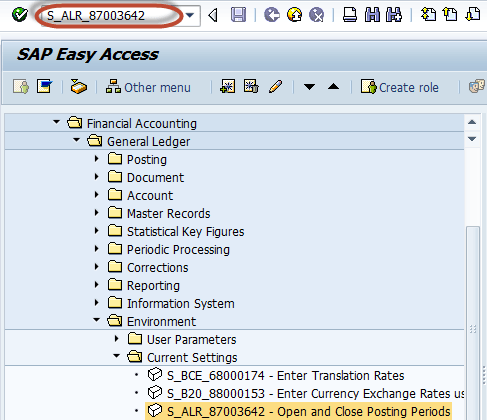Click the Save diskette icon
The width and height of the screenshot is (487, 420).
[x=238, y=15]
